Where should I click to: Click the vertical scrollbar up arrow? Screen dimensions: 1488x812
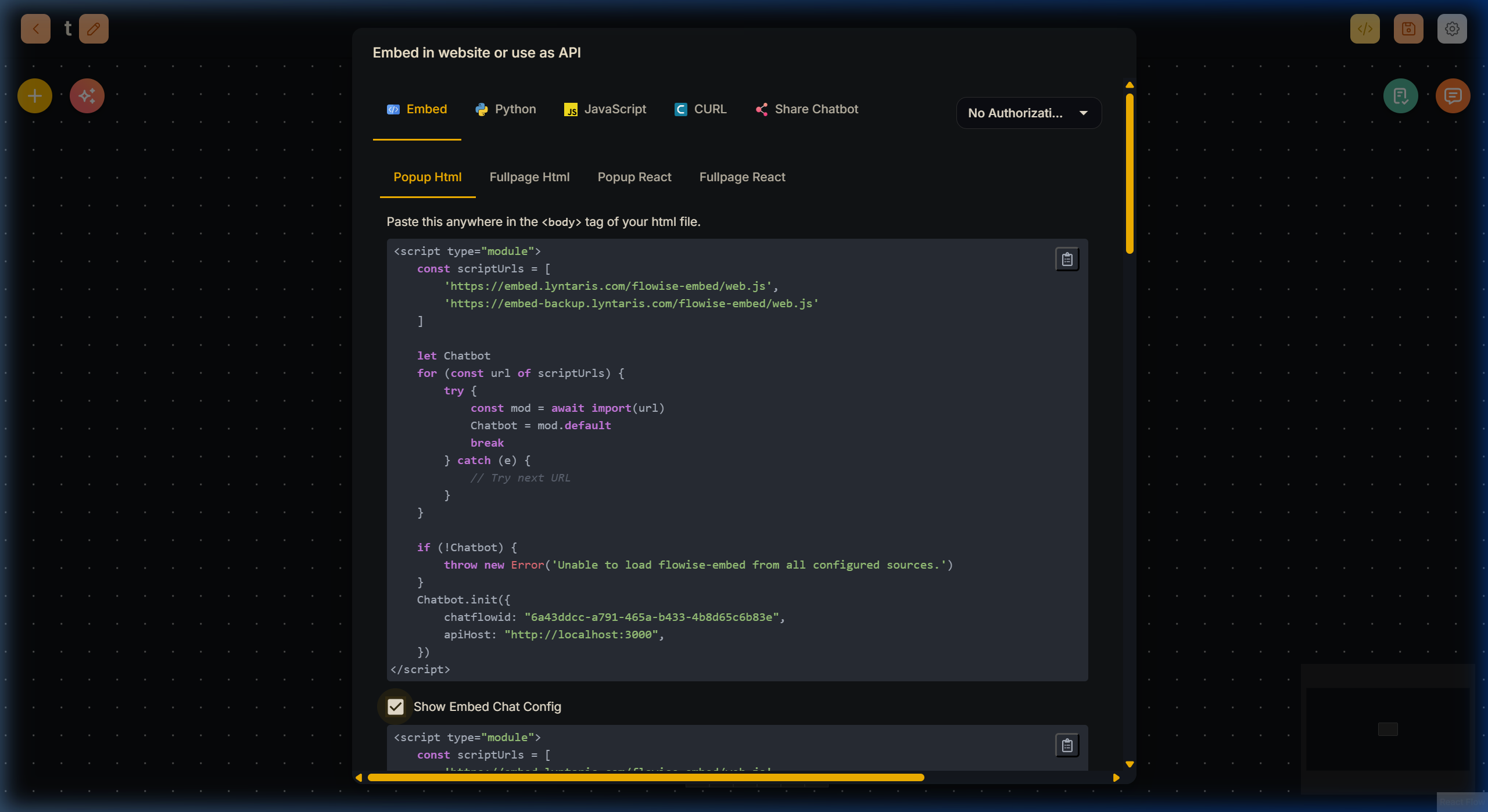pos(1130,85)
